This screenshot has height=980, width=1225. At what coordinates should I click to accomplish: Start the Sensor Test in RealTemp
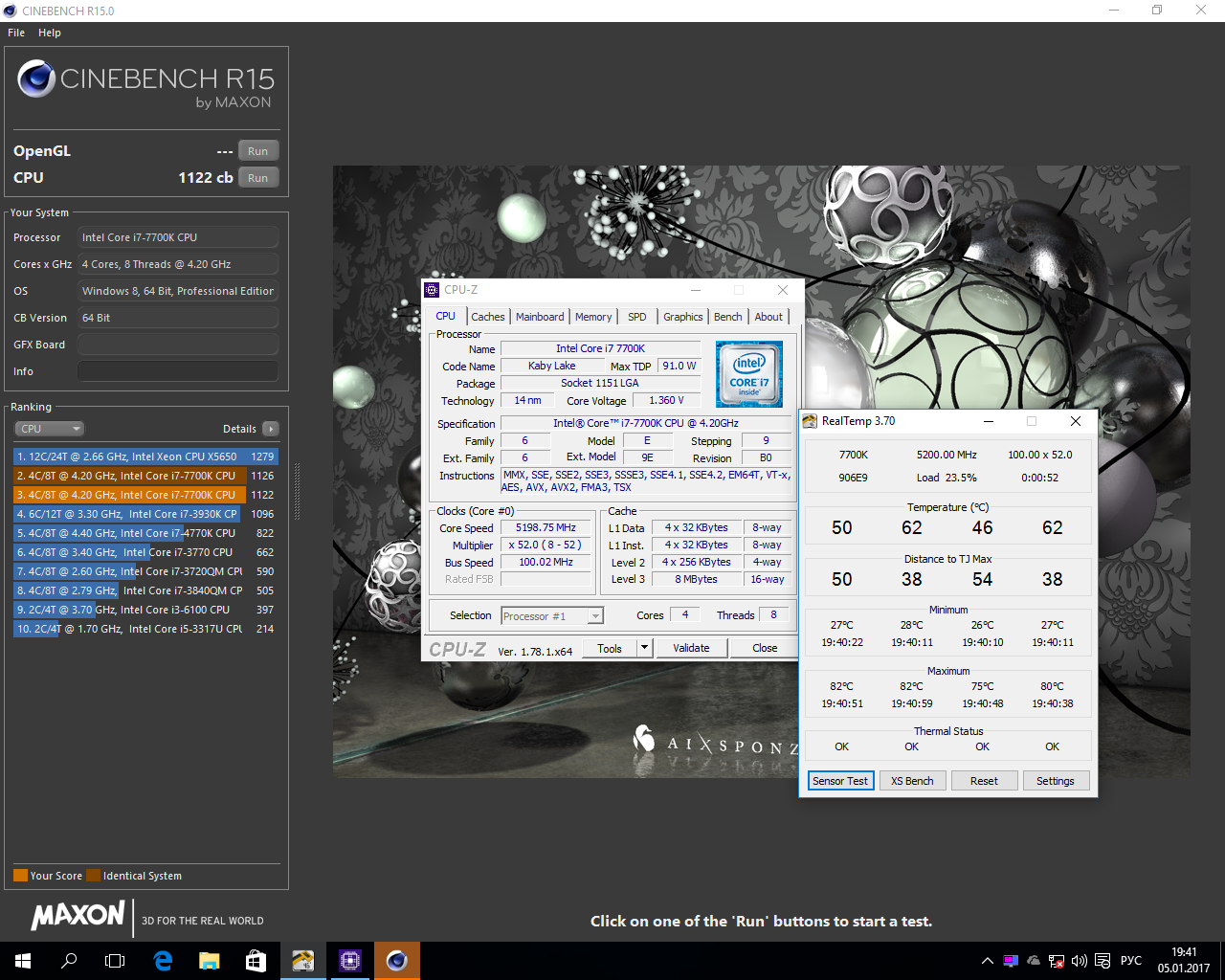[840, 781]
